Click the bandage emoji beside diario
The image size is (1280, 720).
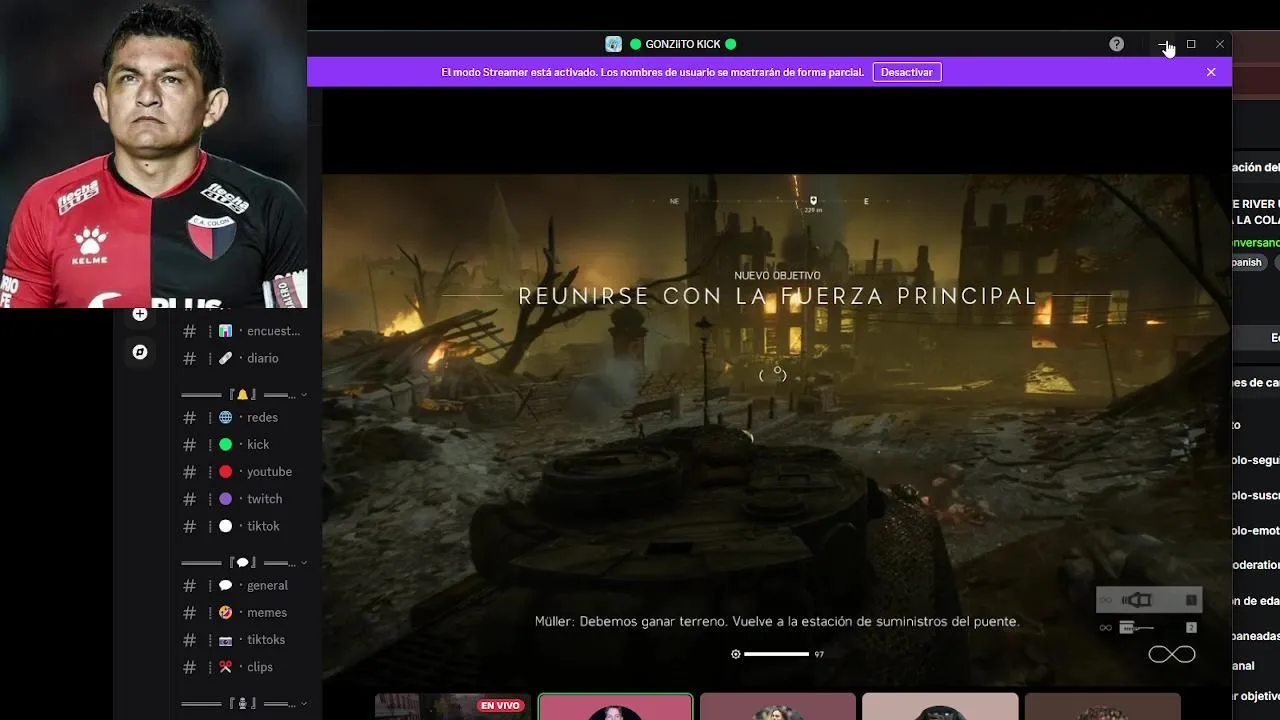coord(226,358)
